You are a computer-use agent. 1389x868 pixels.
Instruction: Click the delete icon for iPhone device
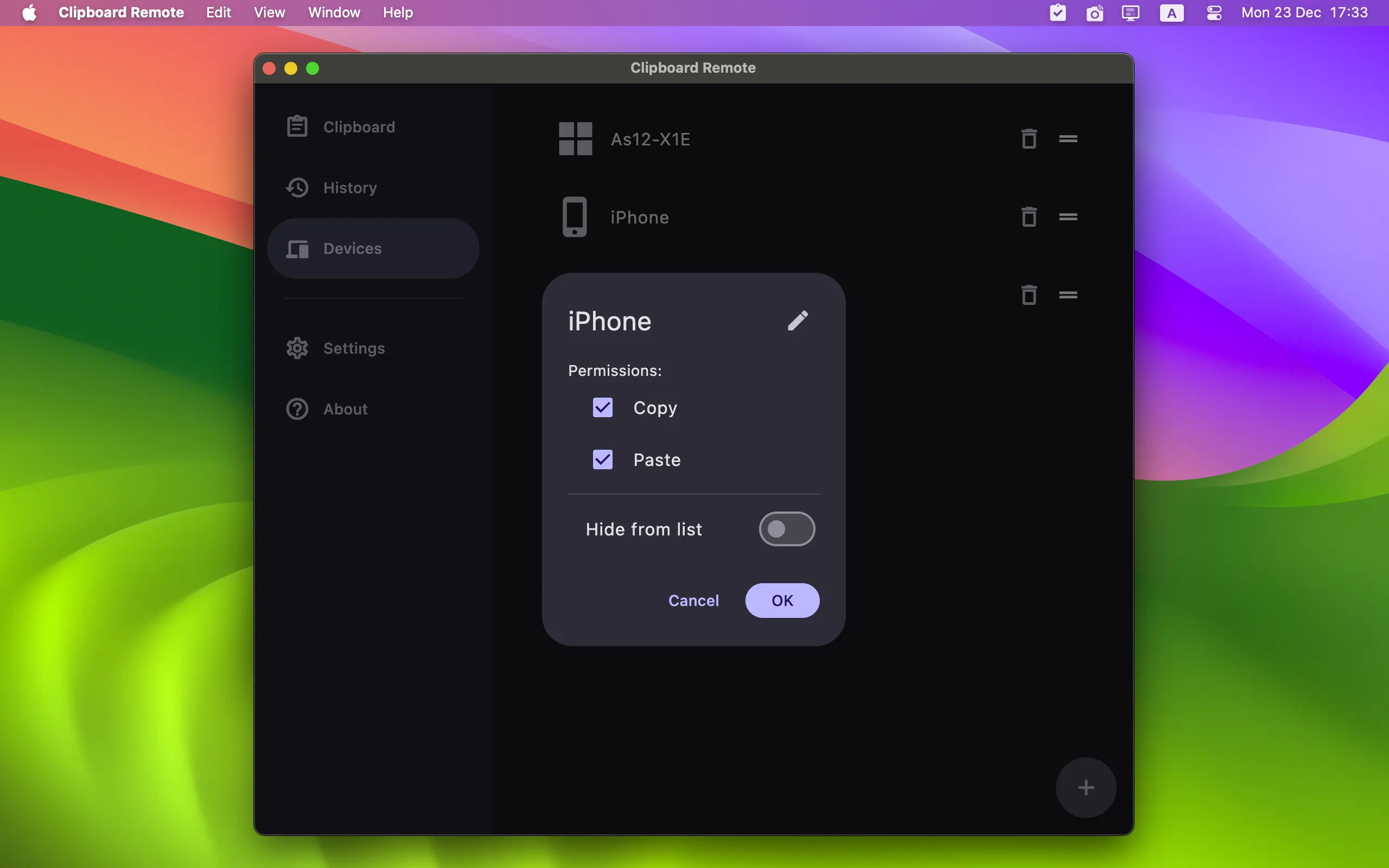(x=1028, y=216)
